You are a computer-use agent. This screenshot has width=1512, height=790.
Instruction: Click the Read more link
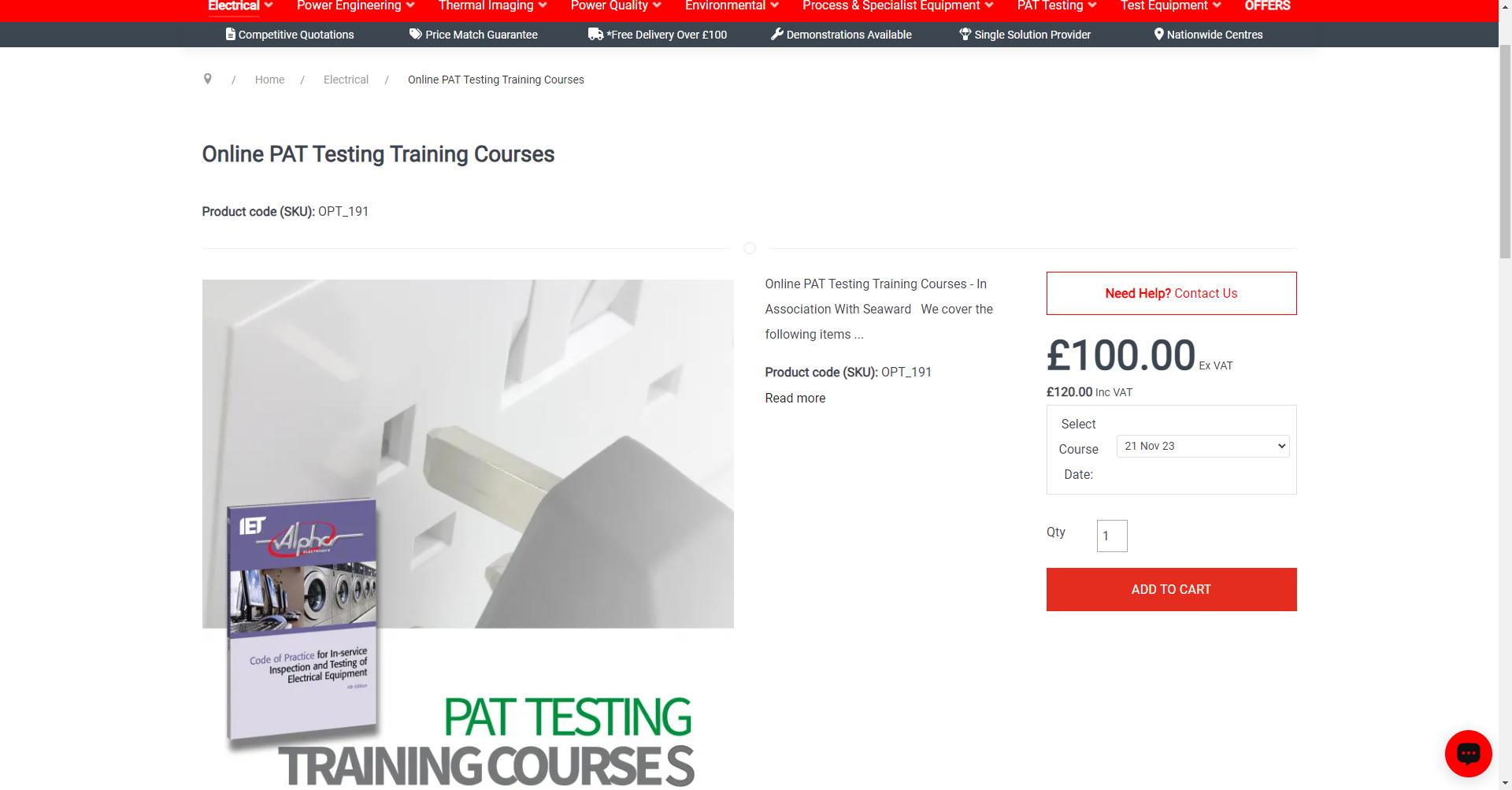(795, 398)
